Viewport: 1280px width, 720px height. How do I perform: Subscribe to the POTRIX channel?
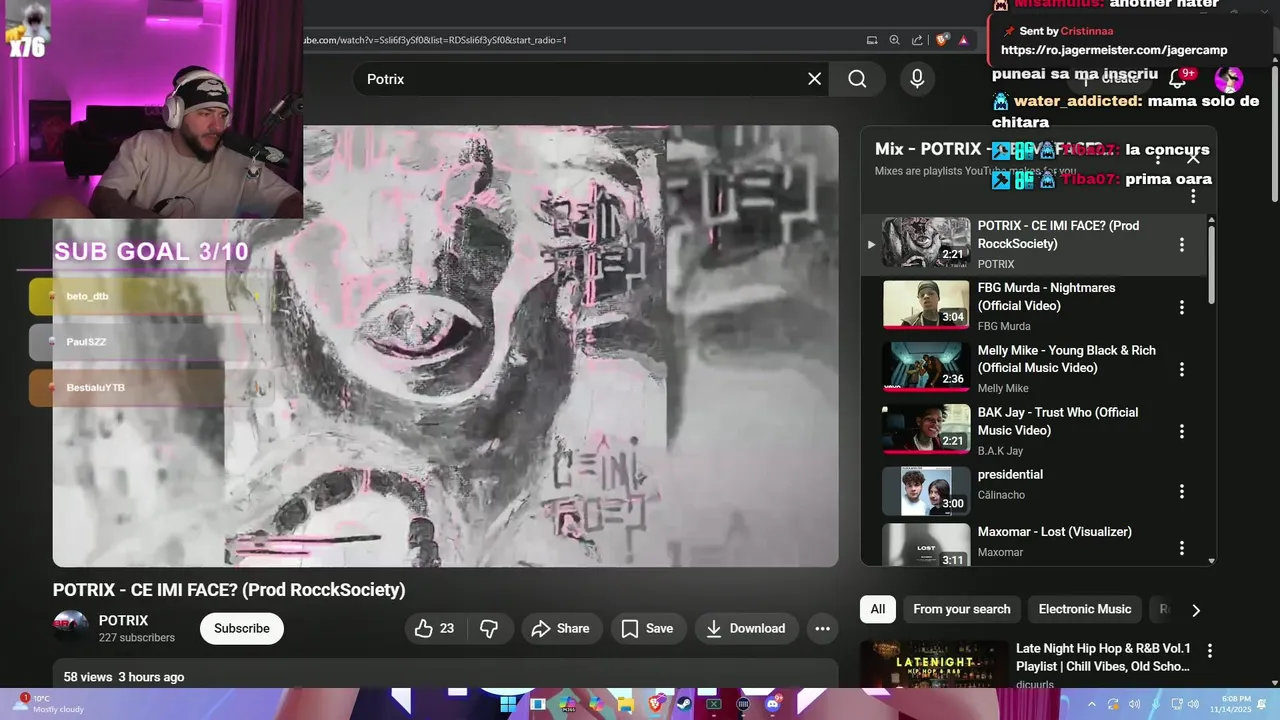[x=242, y=628]
